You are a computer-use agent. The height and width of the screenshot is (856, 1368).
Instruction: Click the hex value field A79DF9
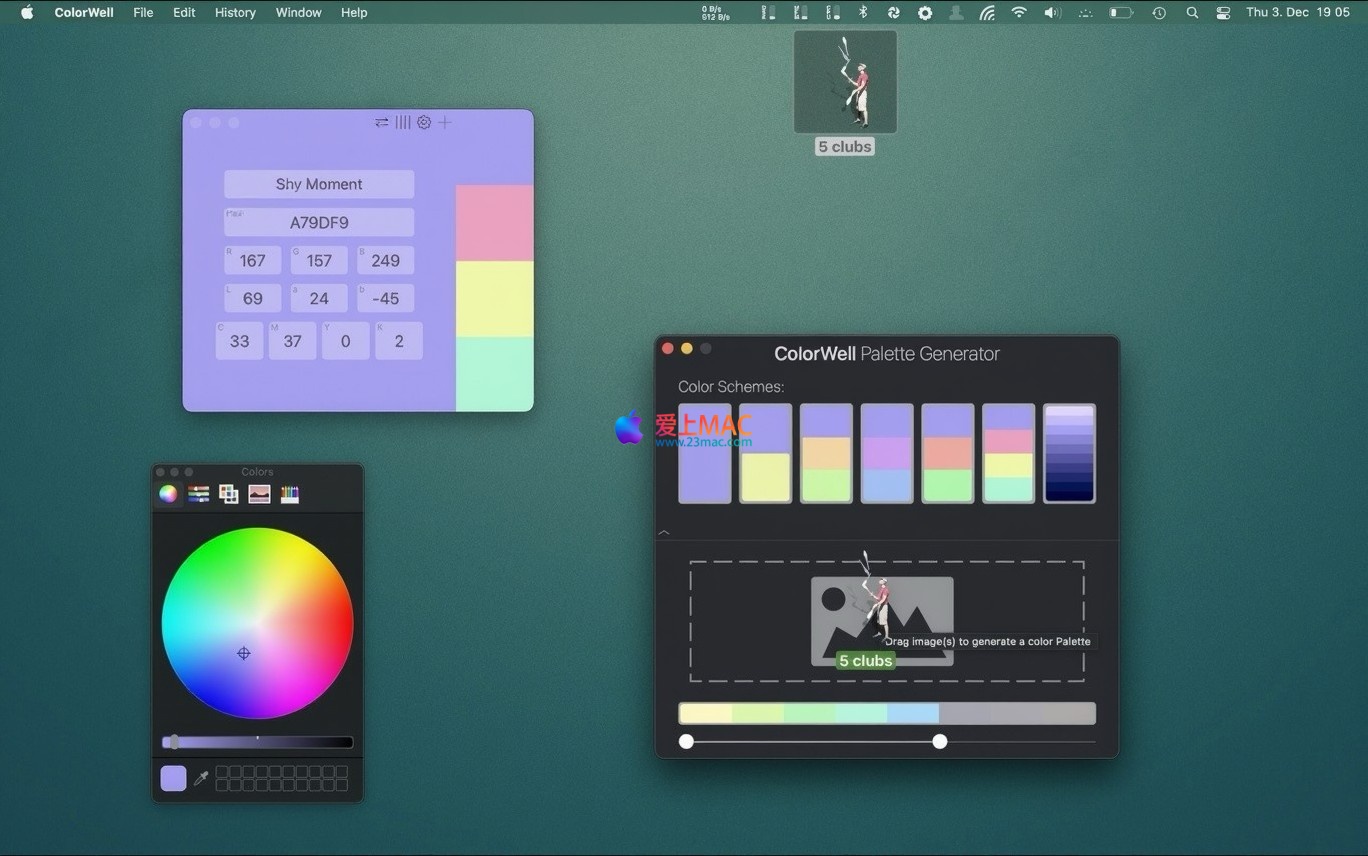click(x=319, y=222)
